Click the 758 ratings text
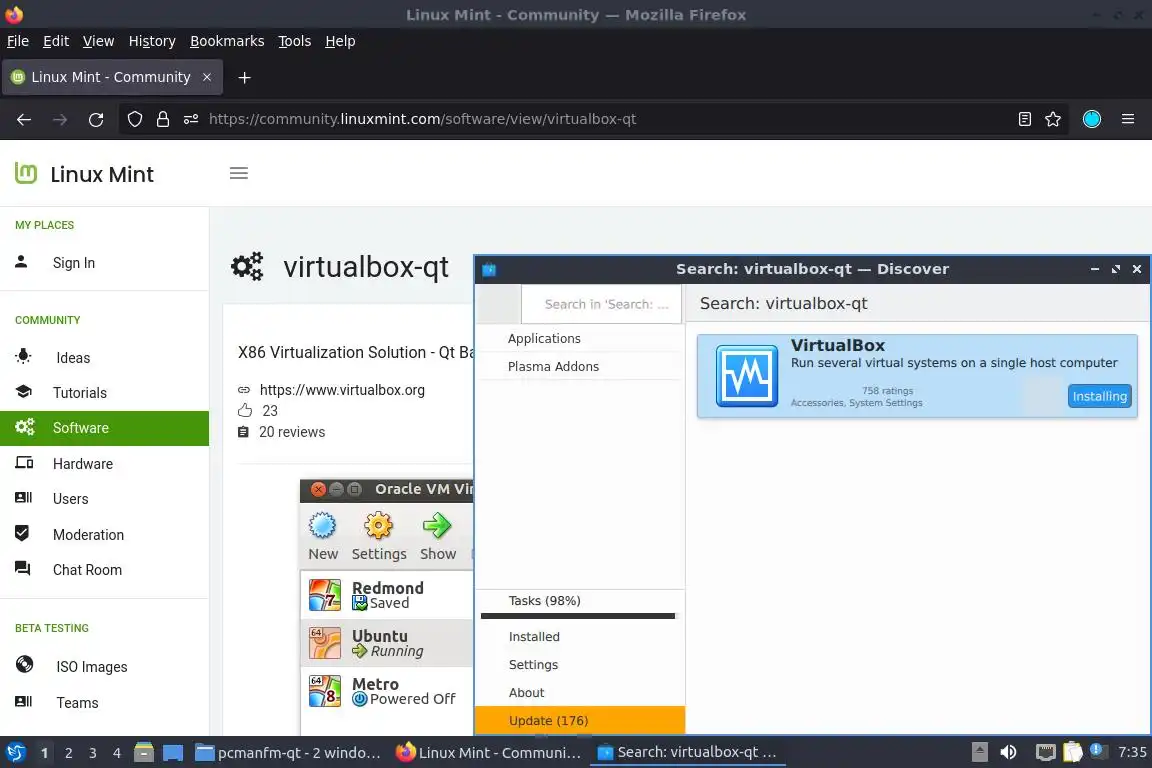This screenshot has width=1152, height=768. [x=888, y=390]
